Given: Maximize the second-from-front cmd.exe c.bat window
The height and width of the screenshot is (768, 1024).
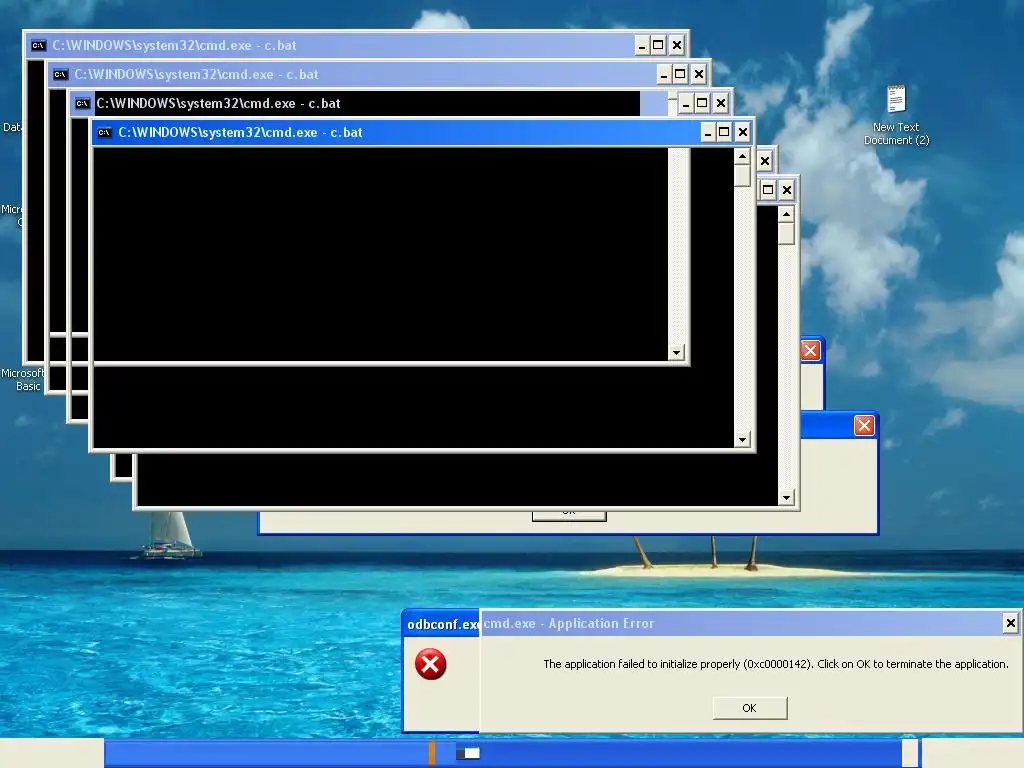Looking at the screenshot, I should (x=702, y=103).
